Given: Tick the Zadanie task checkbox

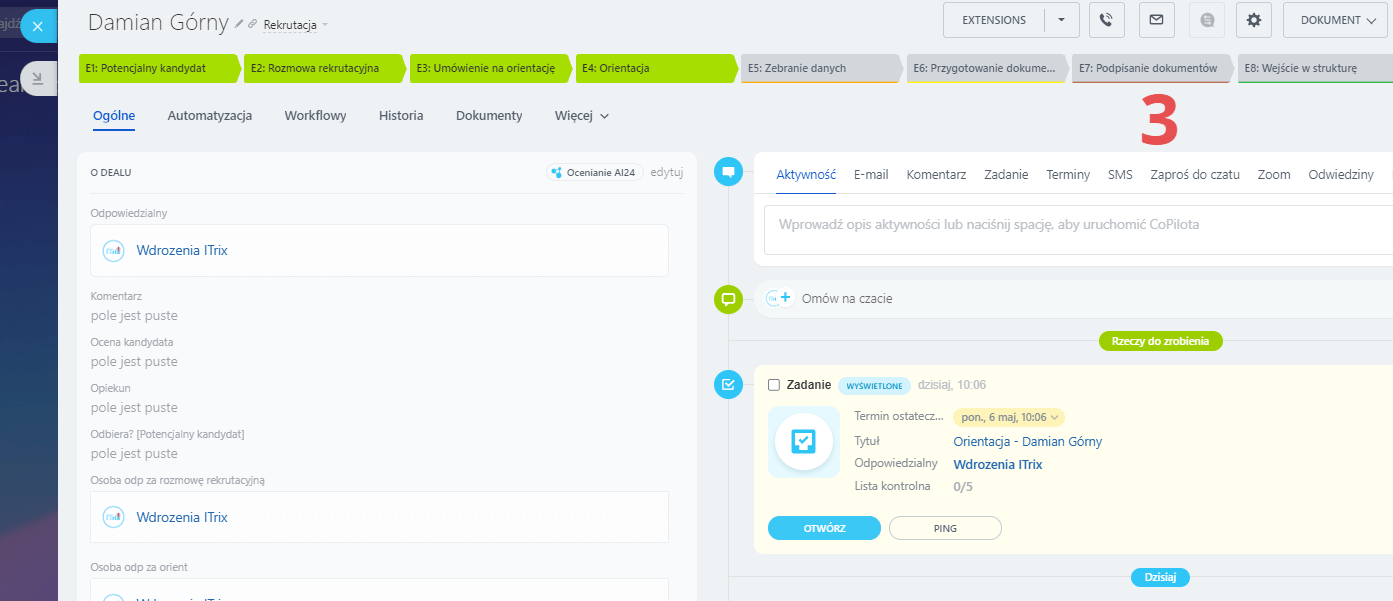Looking at the screenshot, I should (x=774, y=385).
